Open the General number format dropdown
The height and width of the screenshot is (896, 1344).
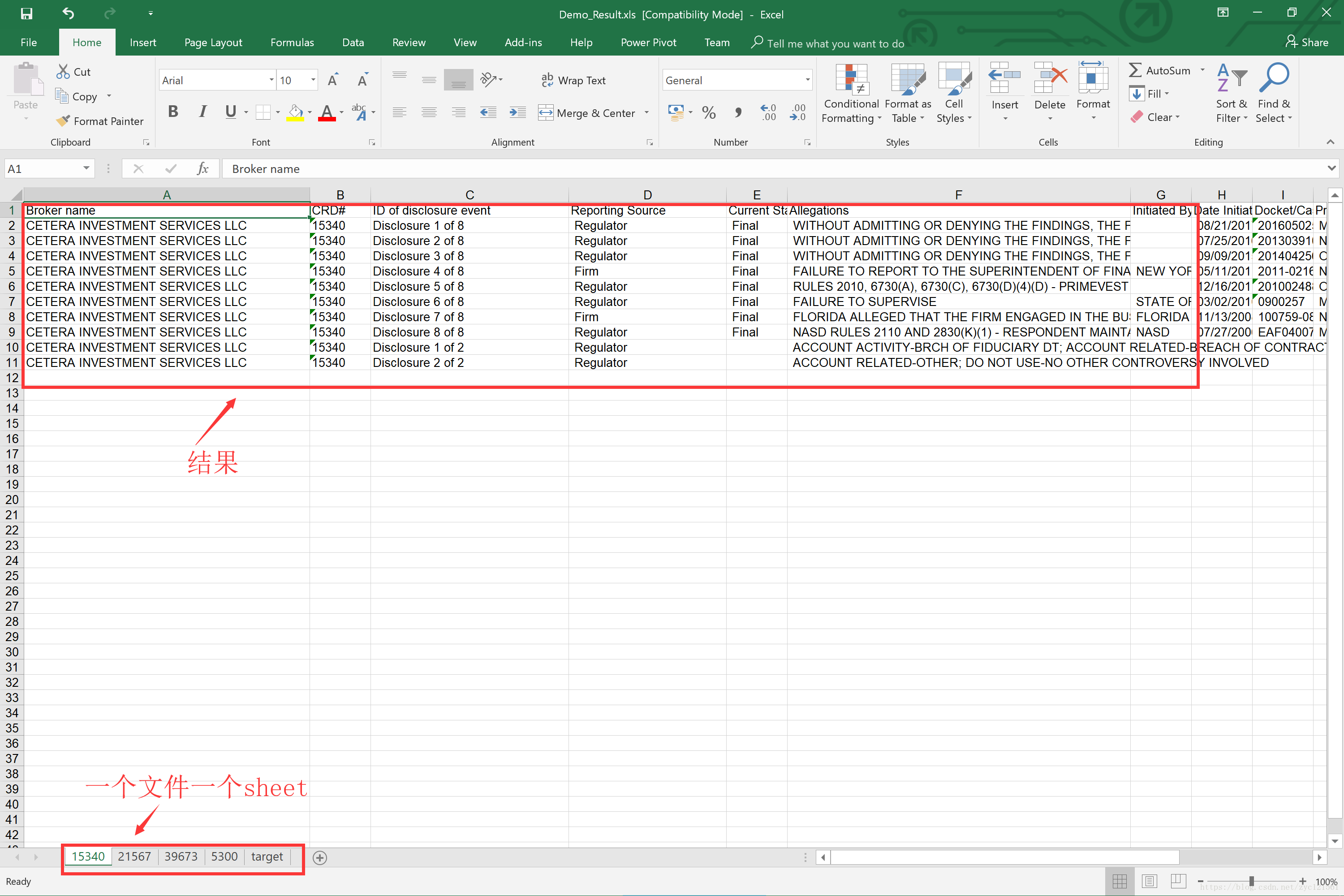[807, 80]
